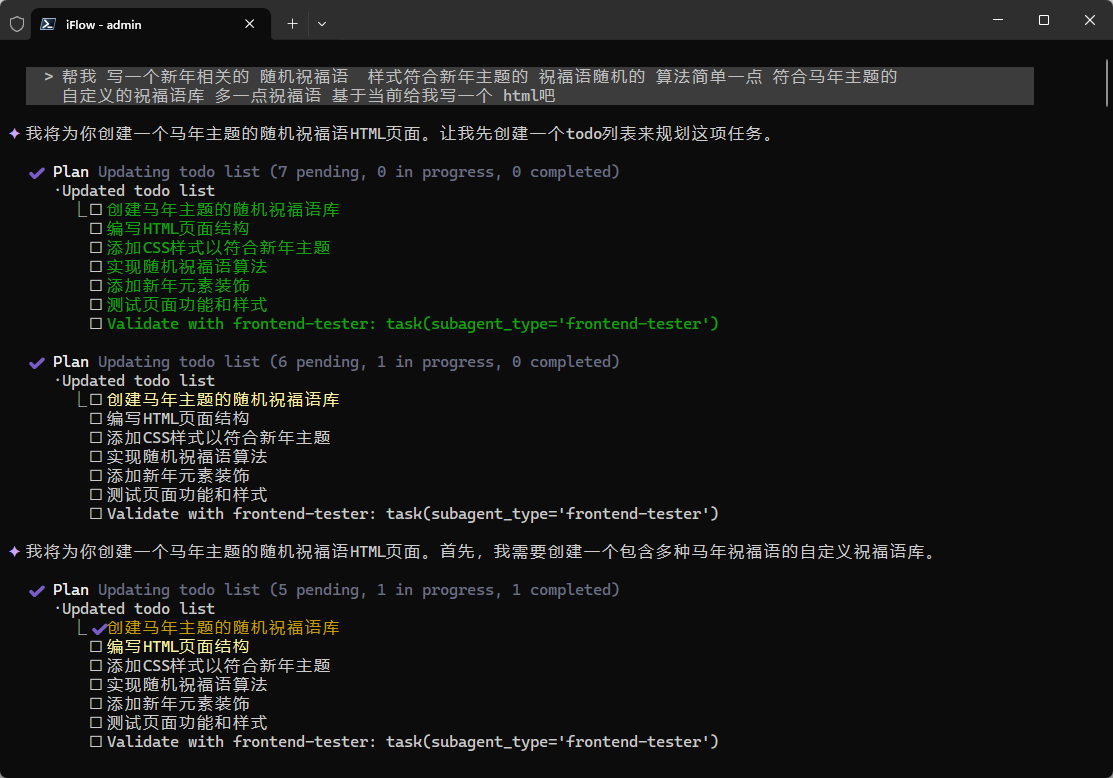
Task: Click the sparkle icon before the message containing 首先
Action: click(14, 551)
